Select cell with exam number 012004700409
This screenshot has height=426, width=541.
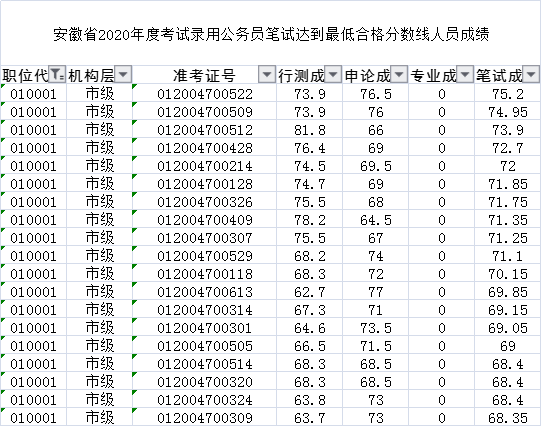tap(205, 220)
